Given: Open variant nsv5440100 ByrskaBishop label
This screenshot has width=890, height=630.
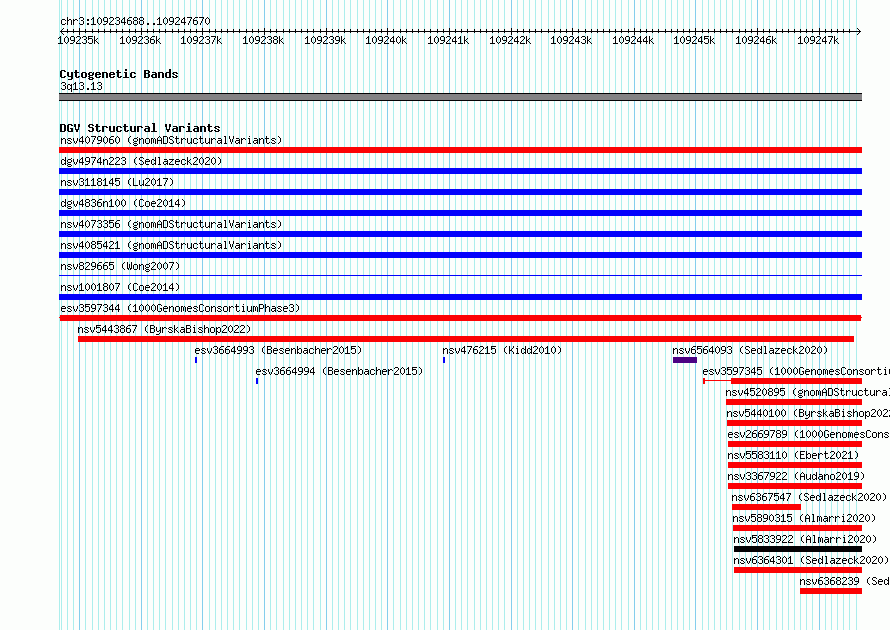Looking at the screenshot, I should (808, 413).
